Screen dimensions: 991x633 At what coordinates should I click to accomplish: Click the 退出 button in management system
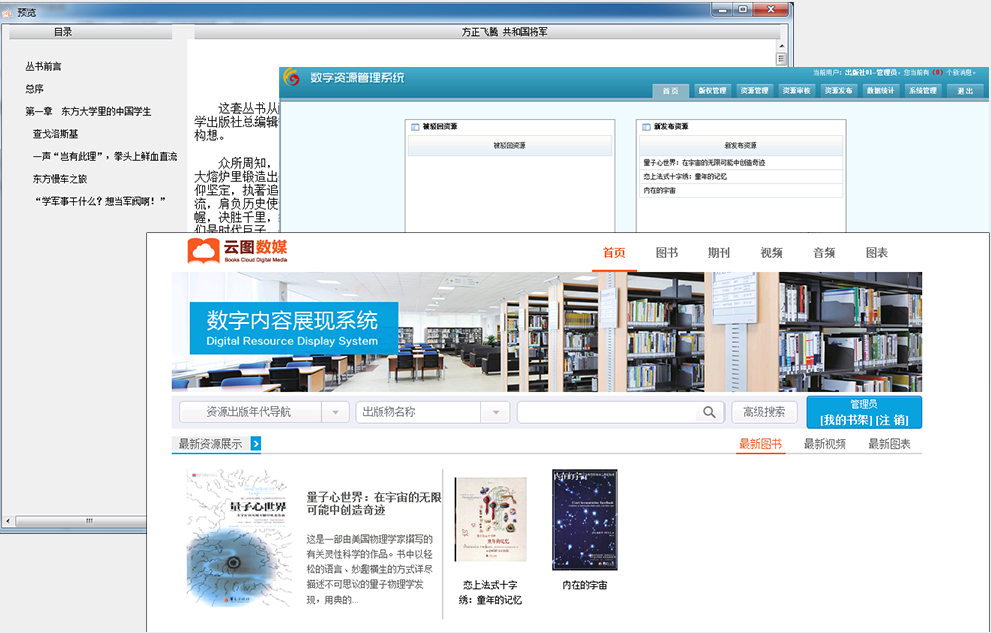click(x=965, y=91)
